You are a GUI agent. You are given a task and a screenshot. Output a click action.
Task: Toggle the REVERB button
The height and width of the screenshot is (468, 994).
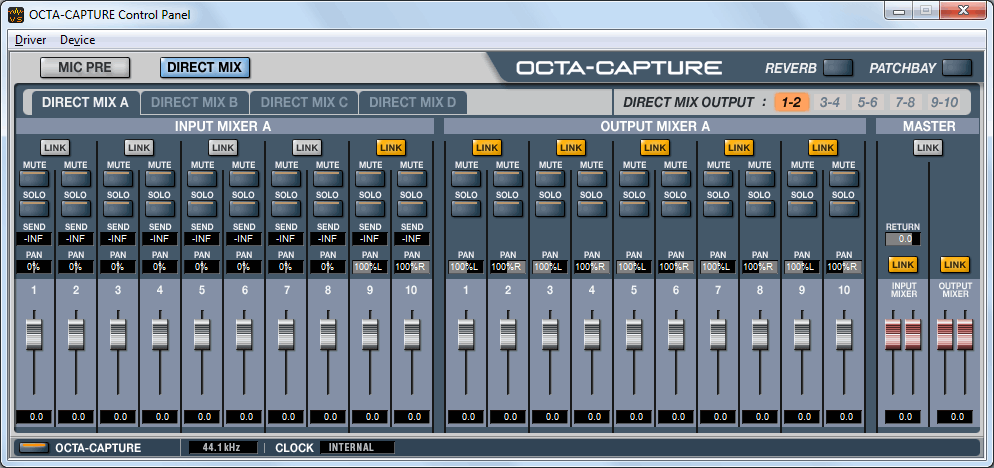coord(839,67)
